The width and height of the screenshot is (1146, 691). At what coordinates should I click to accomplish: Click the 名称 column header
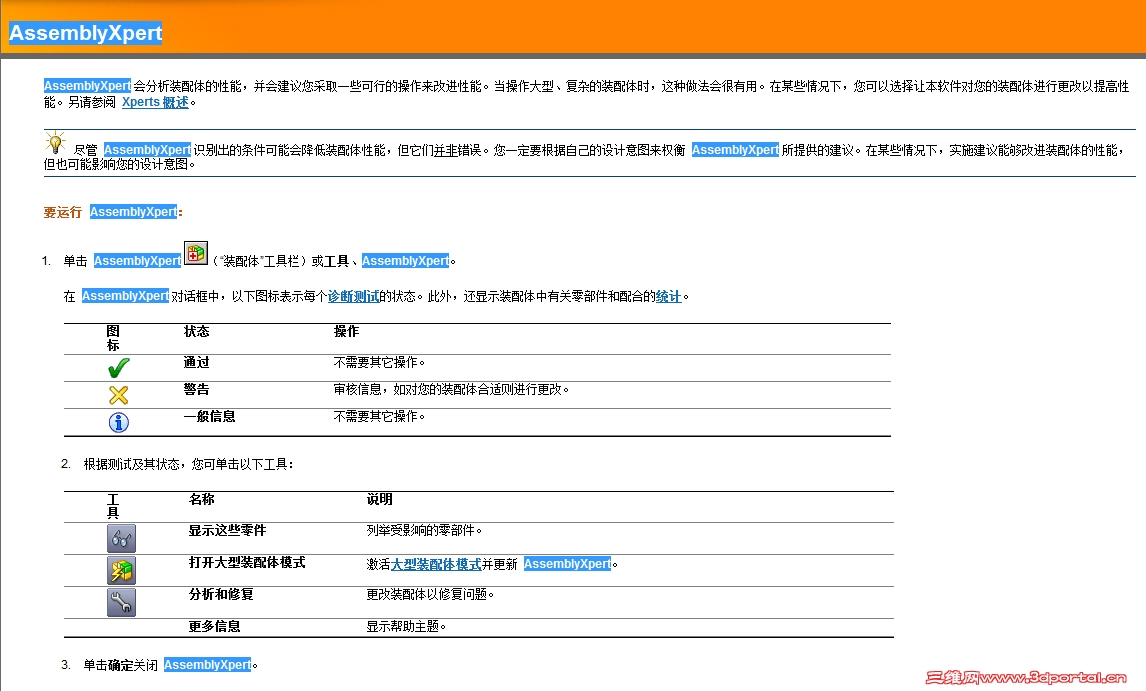click(202, 499)
